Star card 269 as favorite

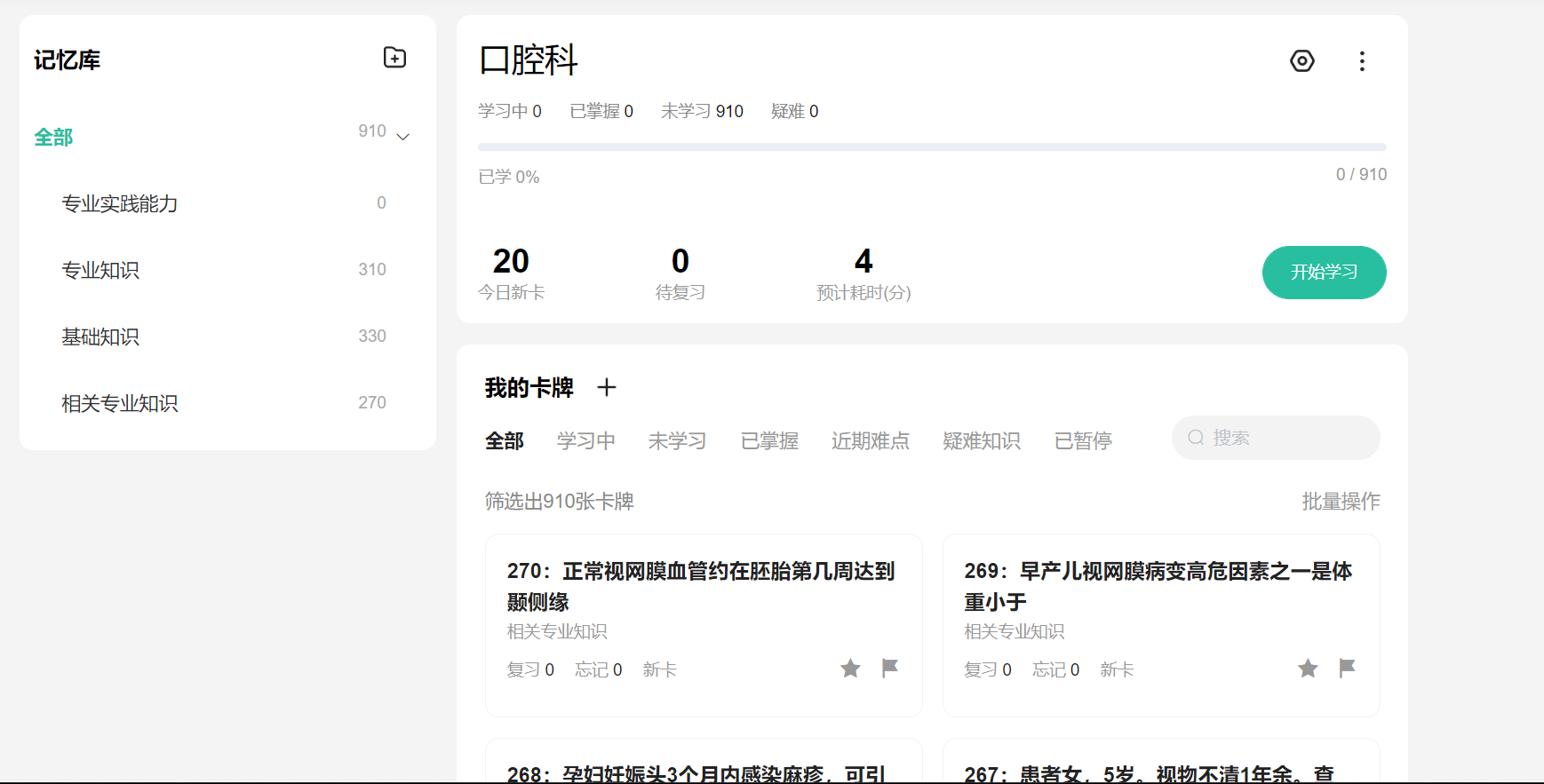(x=1308, y=668)
